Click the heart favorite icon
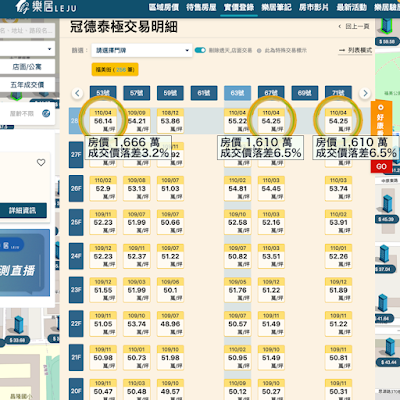This screenshot has width=400, height=400. coord(41,163)
